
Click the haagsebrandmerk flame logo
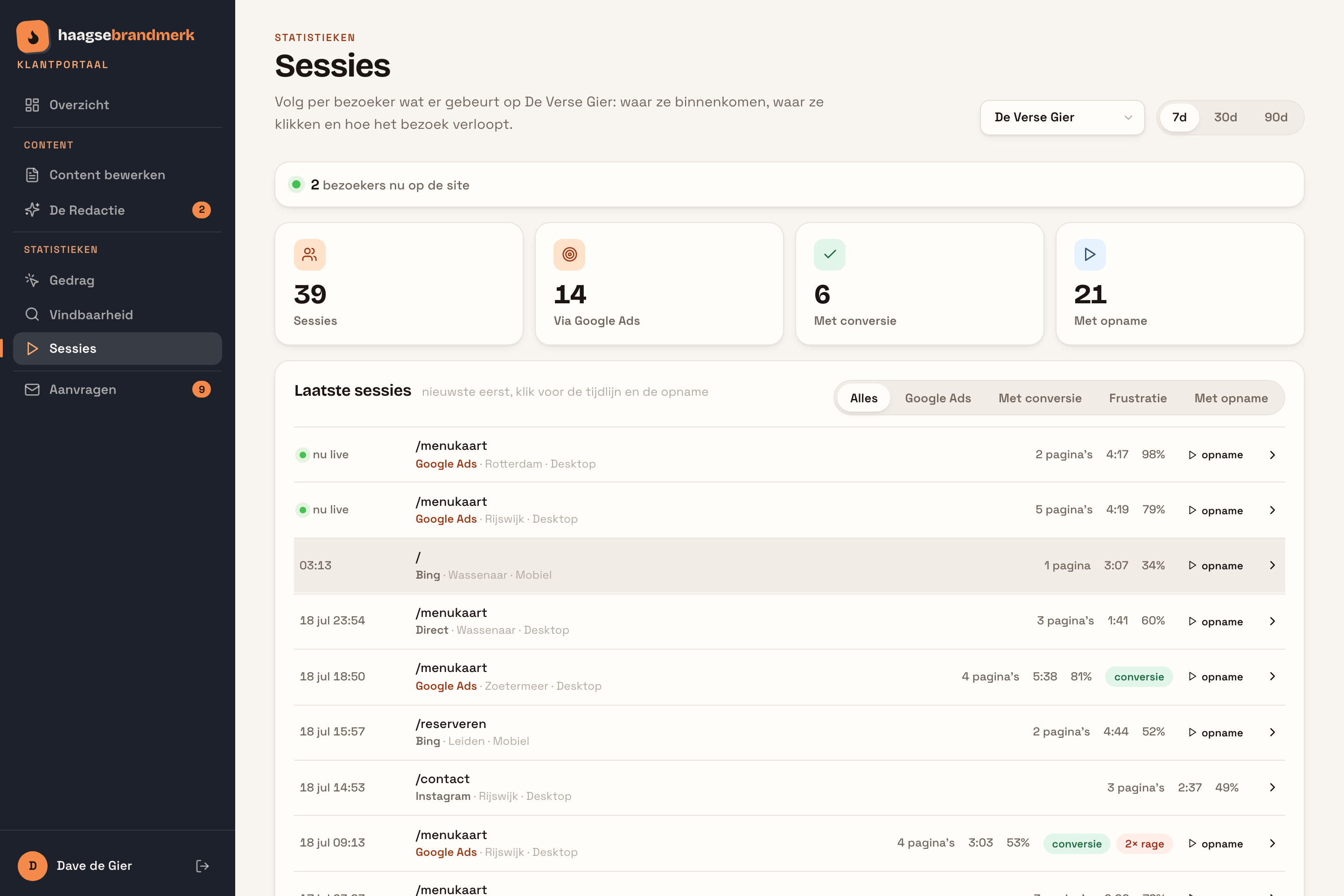pyautogui.click(x=33, y=36)
